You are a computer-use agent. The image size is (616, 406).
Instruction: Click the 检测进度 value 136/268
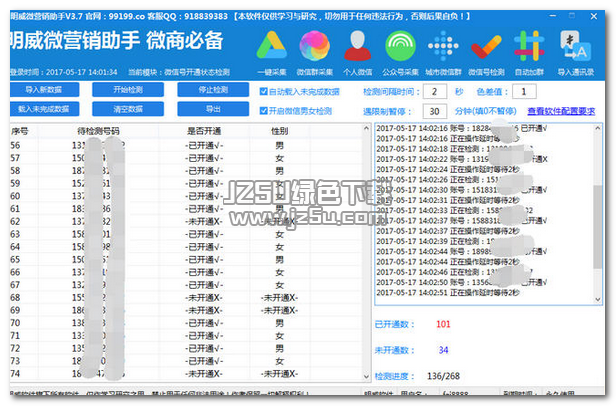[x=443, y=376]
